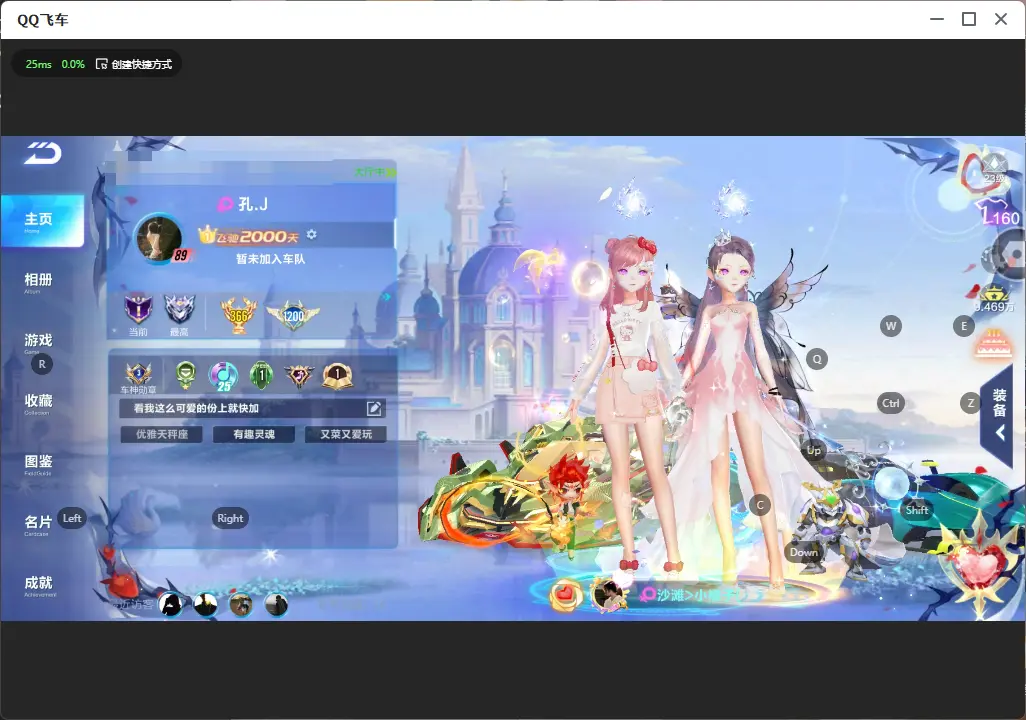This screenshot has height=720, width=1026.
Task: Click the partner avatar in the bottom banner
Action: (x=607, y=595)
